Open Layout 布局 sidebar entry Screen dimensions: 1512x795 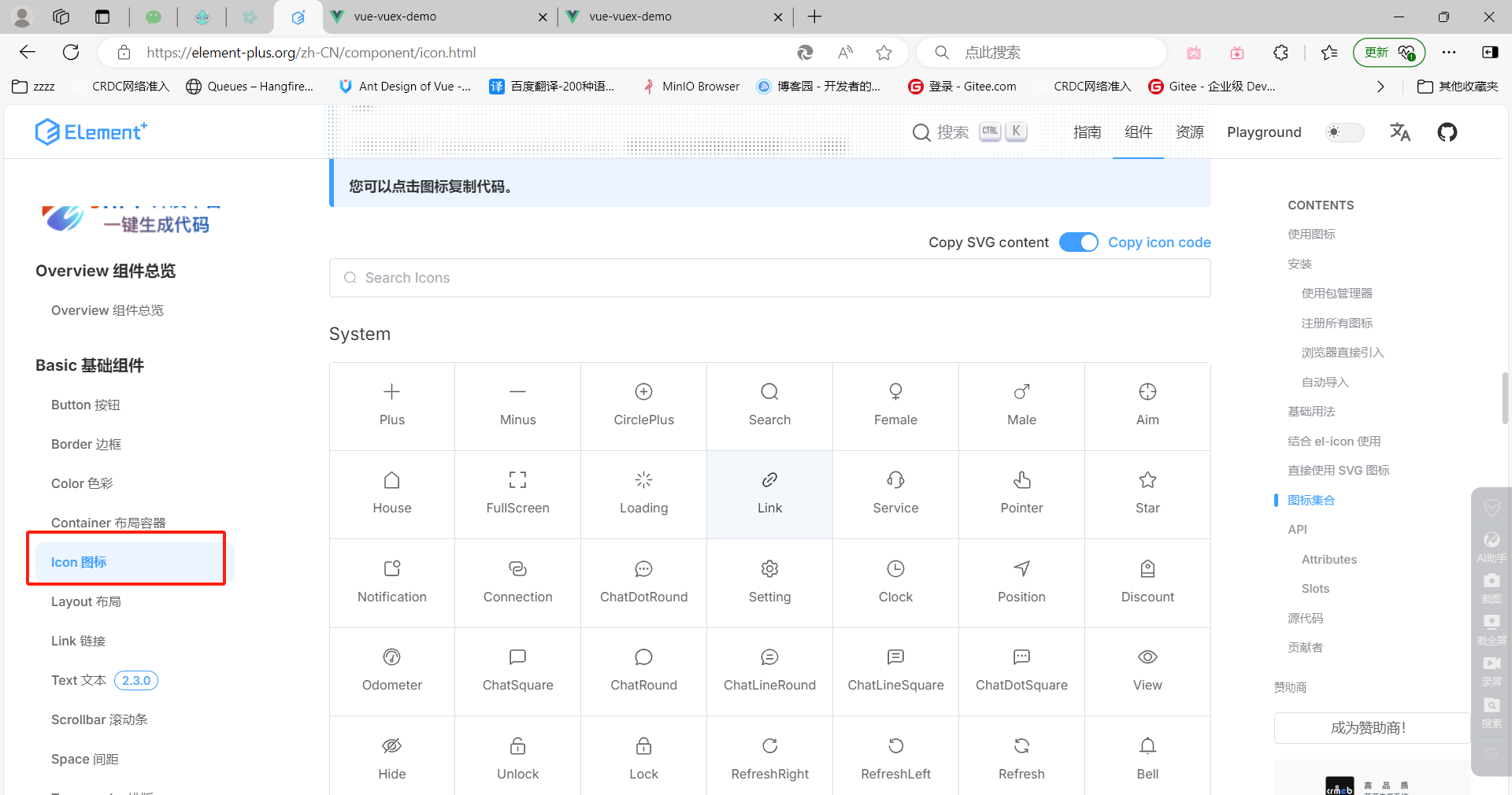coord(87,601)
